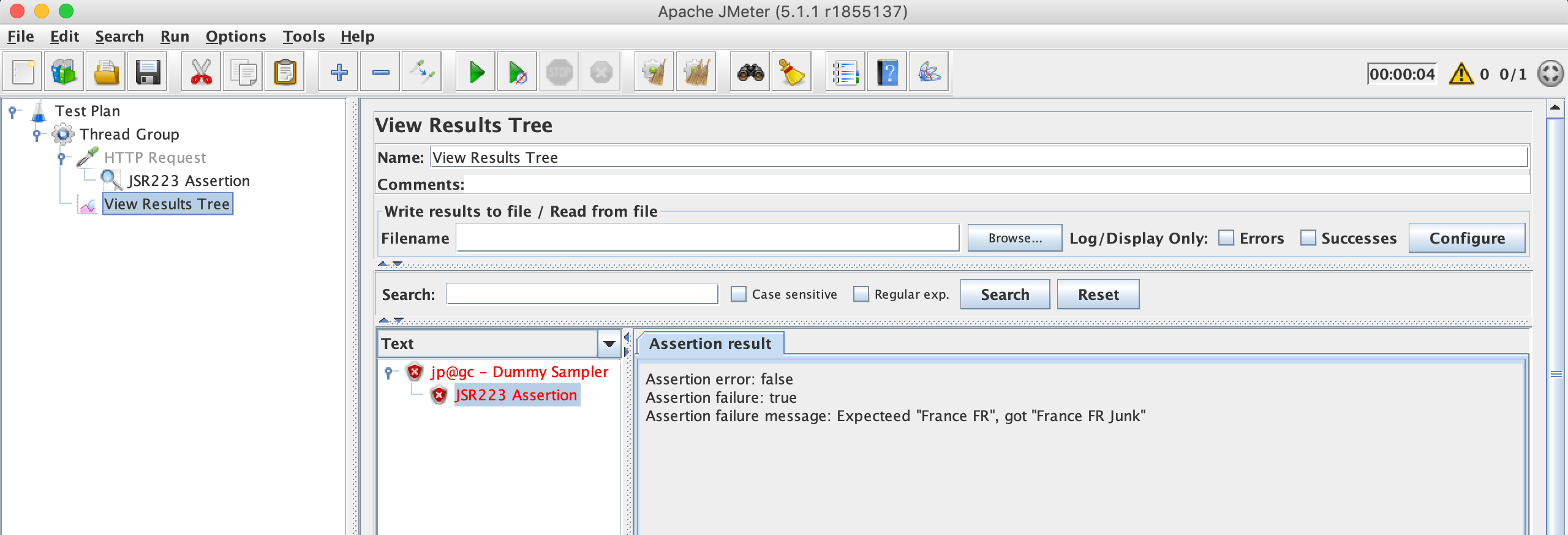Open the File menu
Viewport: 1568px width, 535px height.
[x=20, y=37]
